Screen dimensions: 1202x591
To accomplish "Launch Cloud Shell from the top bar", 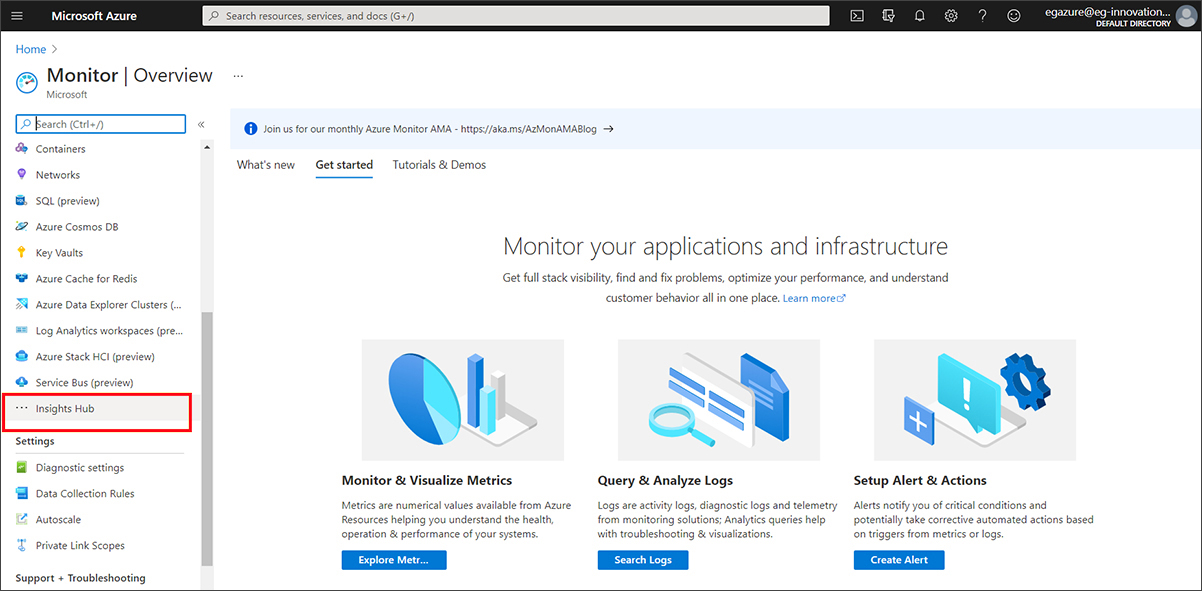I will [857, 16].
